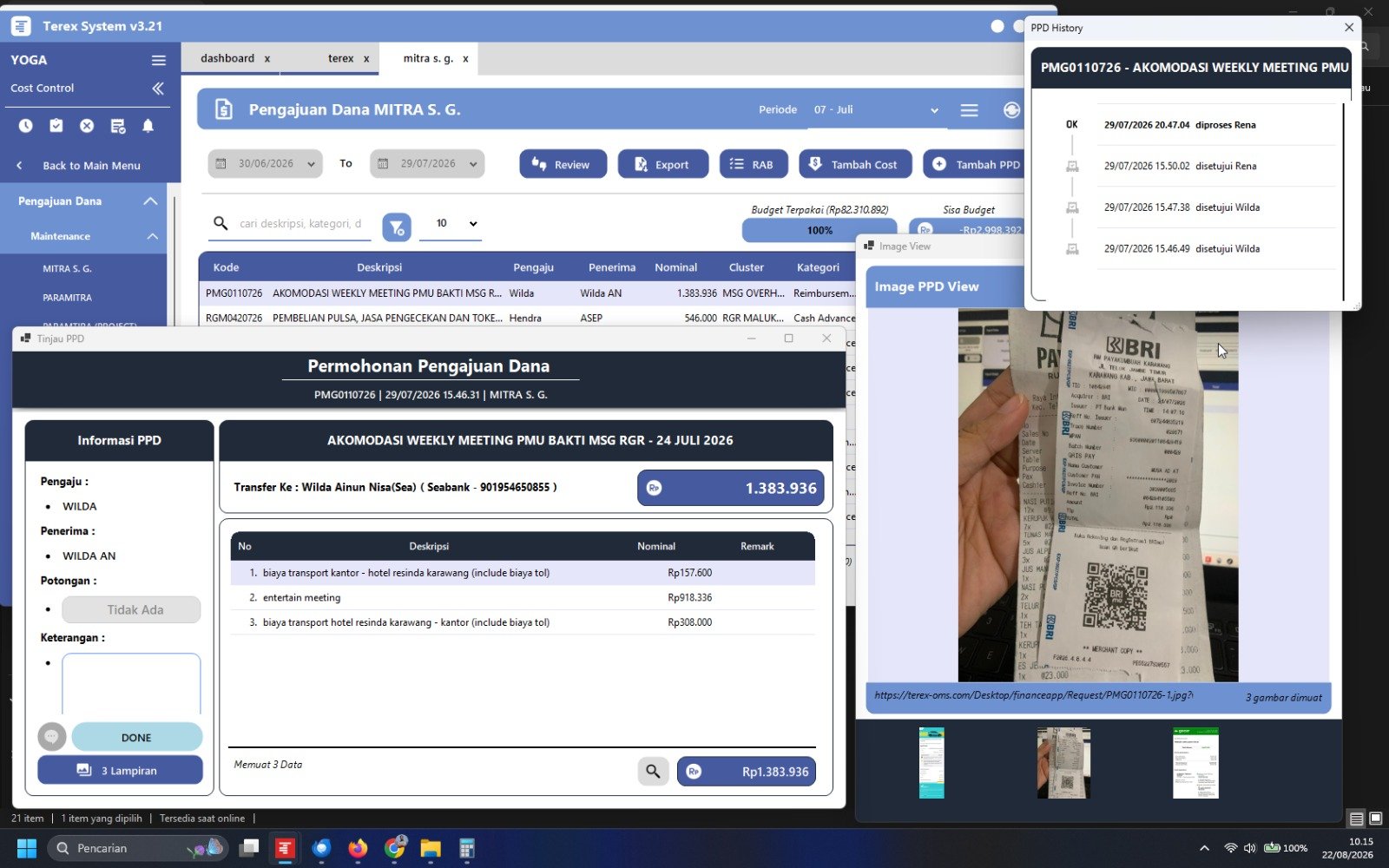Clear filters with the funnel icon

(397, 227)
